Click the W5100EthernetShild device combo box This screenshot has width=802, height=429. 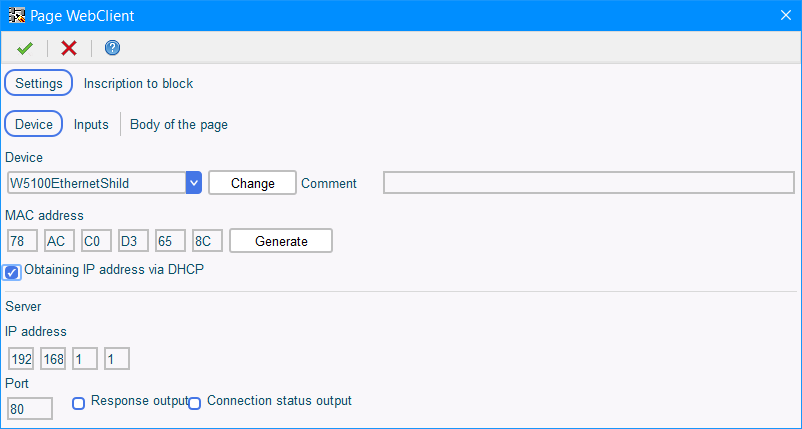104,183
